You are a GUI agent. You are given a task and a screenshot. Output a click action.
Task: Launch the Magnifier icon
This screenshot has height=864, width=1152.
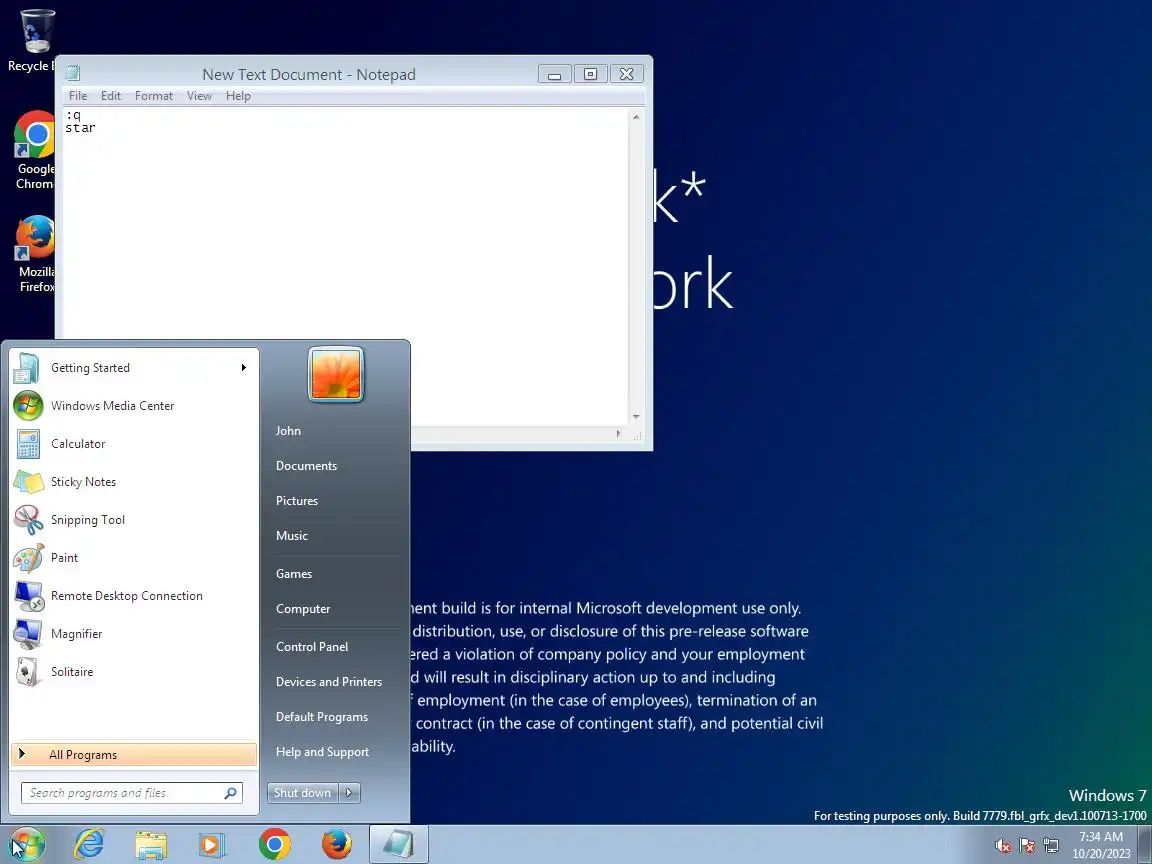(28, 634)
